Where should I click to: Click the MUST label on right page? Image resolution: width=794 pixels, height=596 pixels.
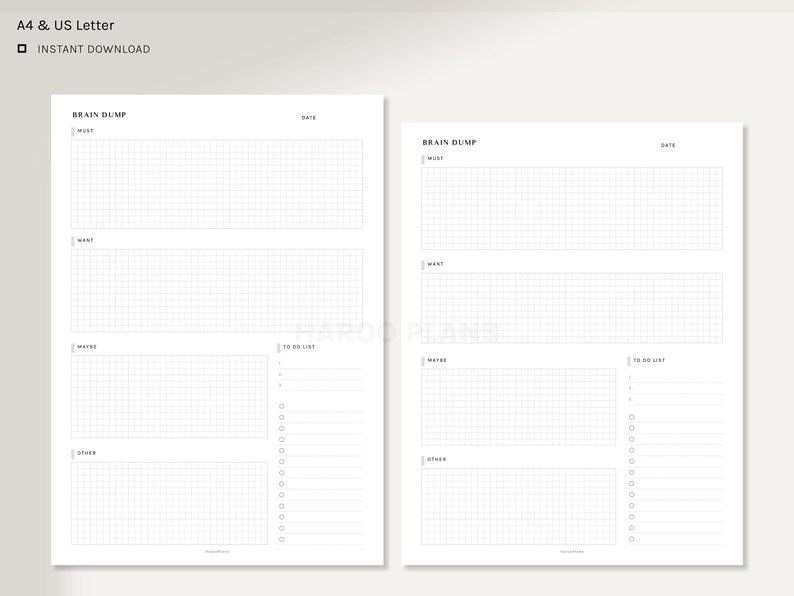[x=435, y=158]
